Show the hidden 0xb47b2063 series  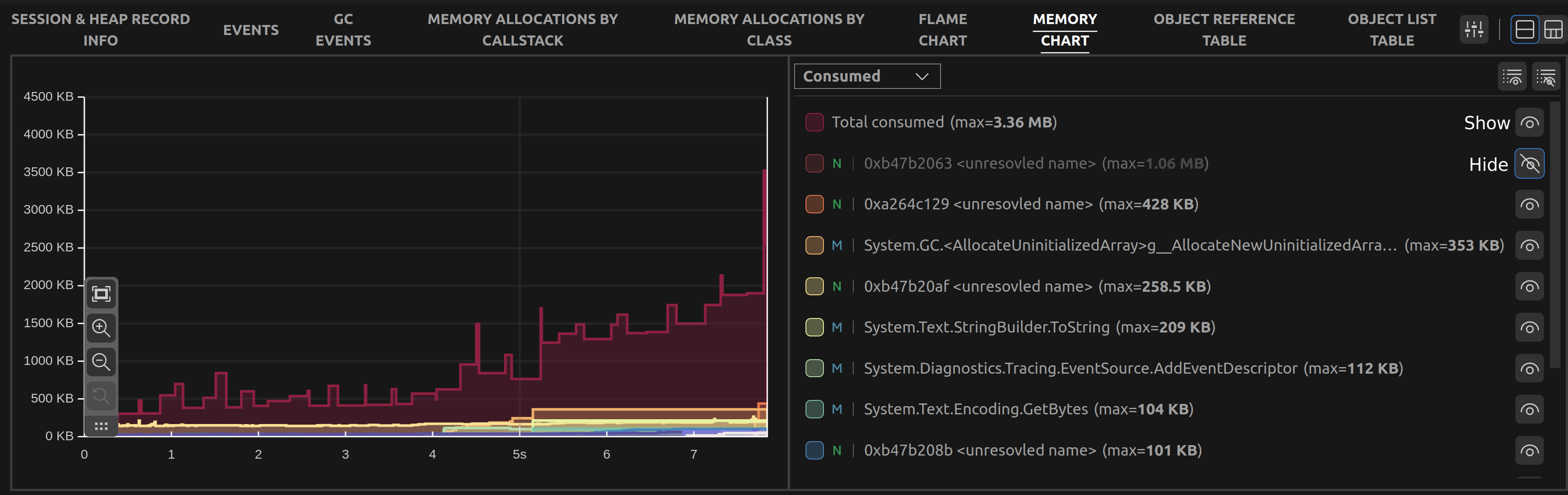[x=1529, y=163]
